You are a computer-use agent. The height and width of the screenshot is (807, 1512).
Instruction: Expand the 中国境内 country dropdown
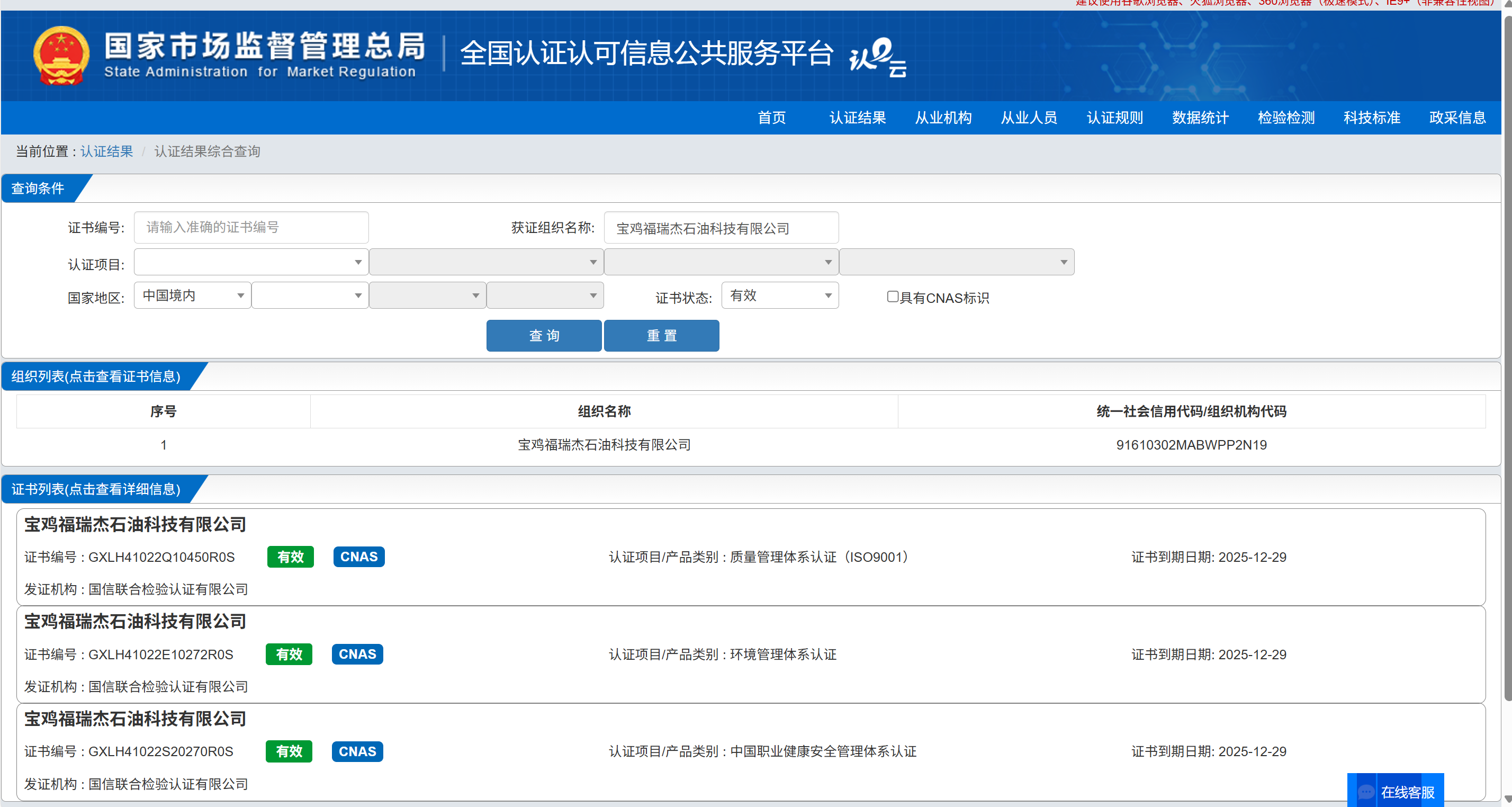tap(192, 295)
